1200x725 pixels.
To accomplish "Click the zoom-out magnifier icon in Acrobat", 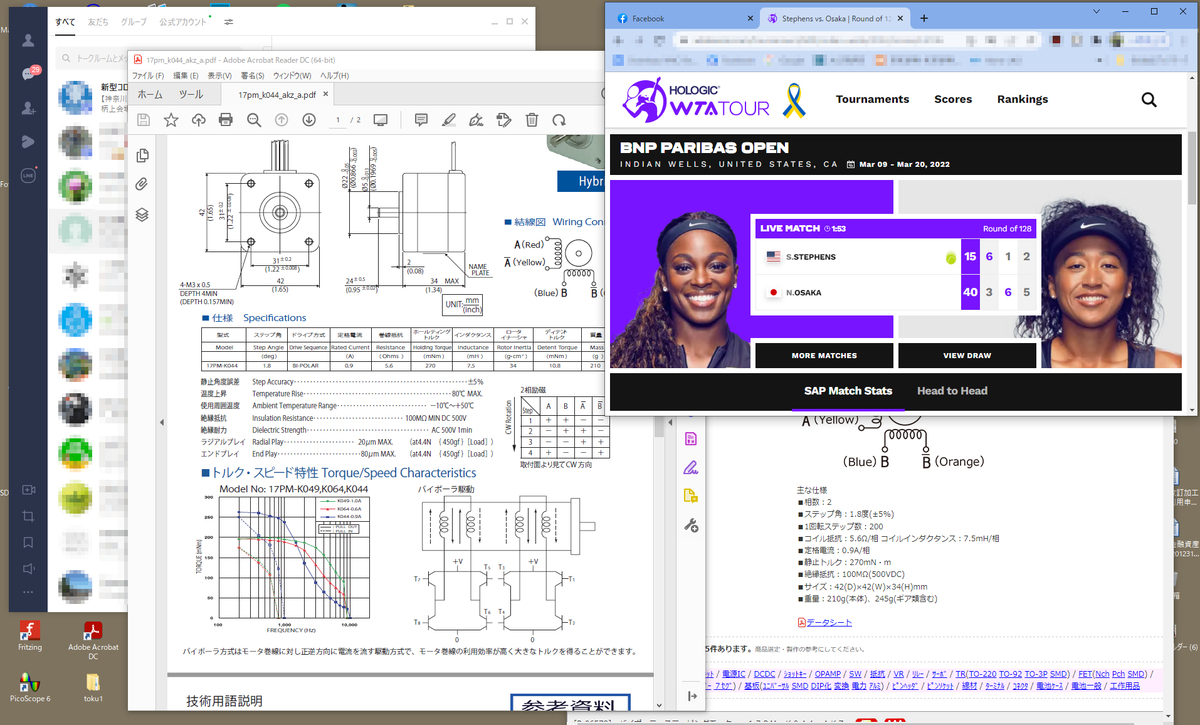I will pos(254,120).
